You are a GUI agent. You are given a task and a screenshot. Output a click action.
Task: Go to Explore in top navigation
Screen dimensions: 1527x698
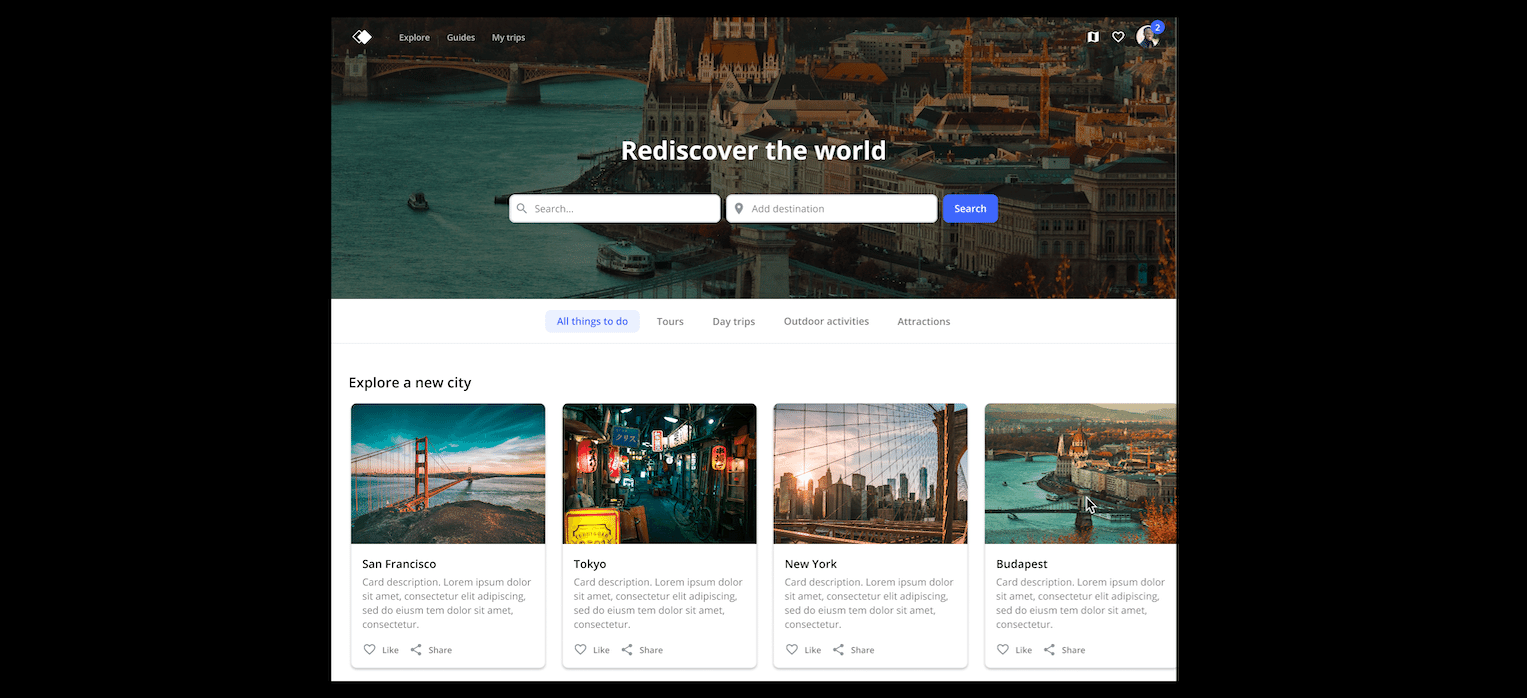(414, 38)
